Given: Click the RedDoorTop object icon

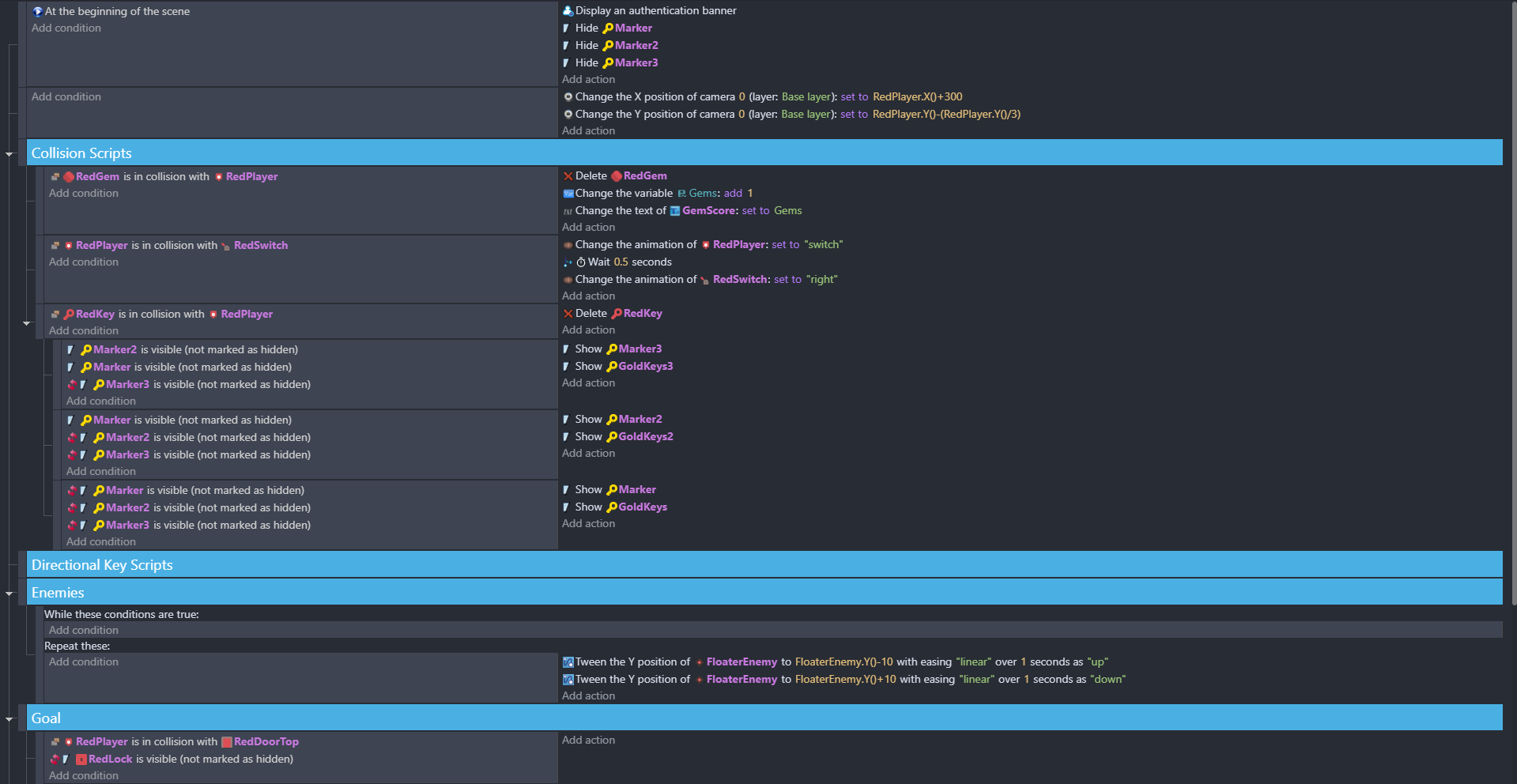Looking at the screenshot, I should pyautogui.click(x=227, y=742).
